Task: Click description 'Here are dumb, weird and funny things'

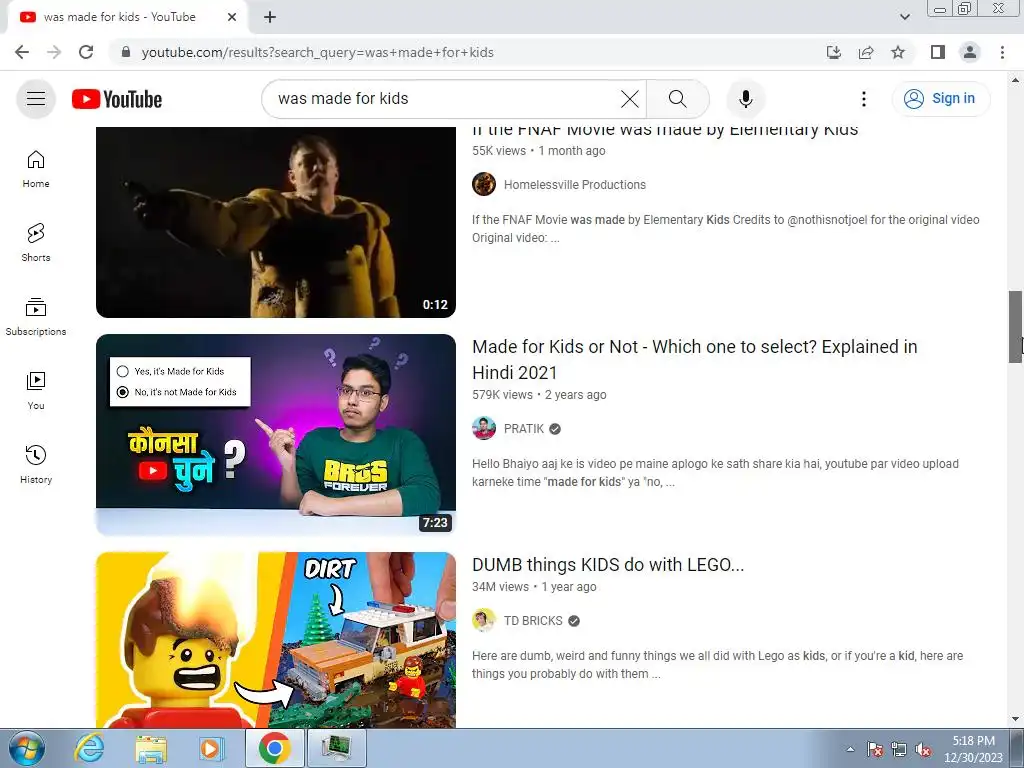Action: (718, 665)
